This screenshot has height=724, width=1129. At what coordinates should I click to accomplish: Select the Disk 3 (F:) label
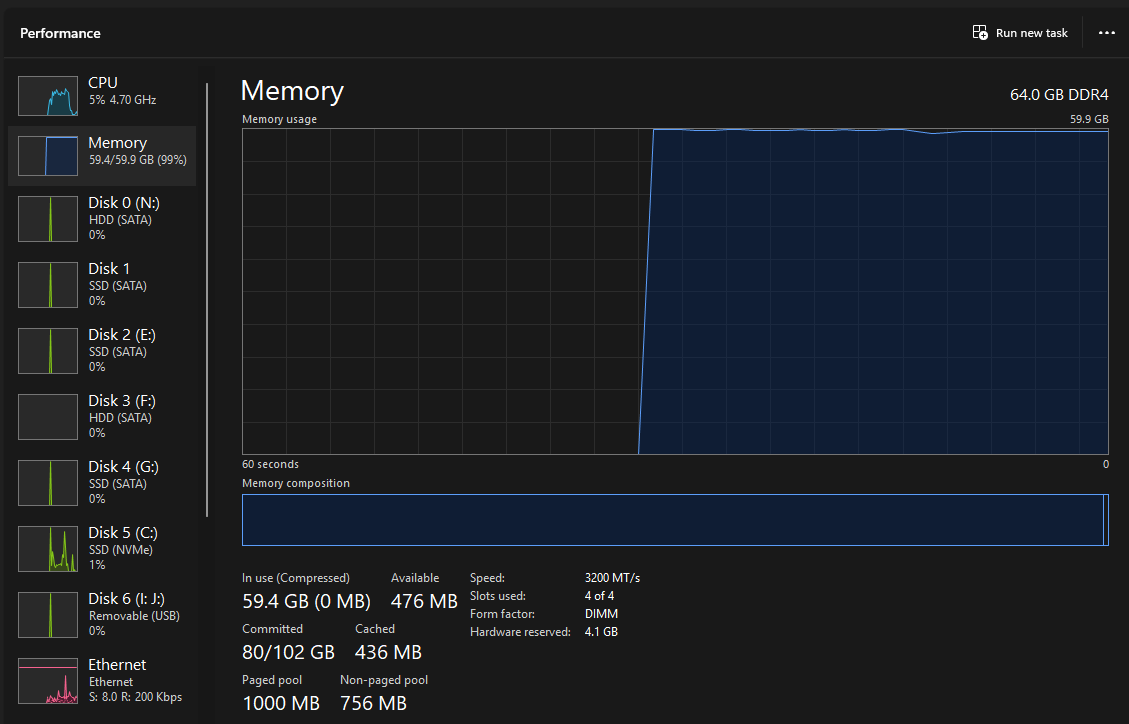[122, 401]
